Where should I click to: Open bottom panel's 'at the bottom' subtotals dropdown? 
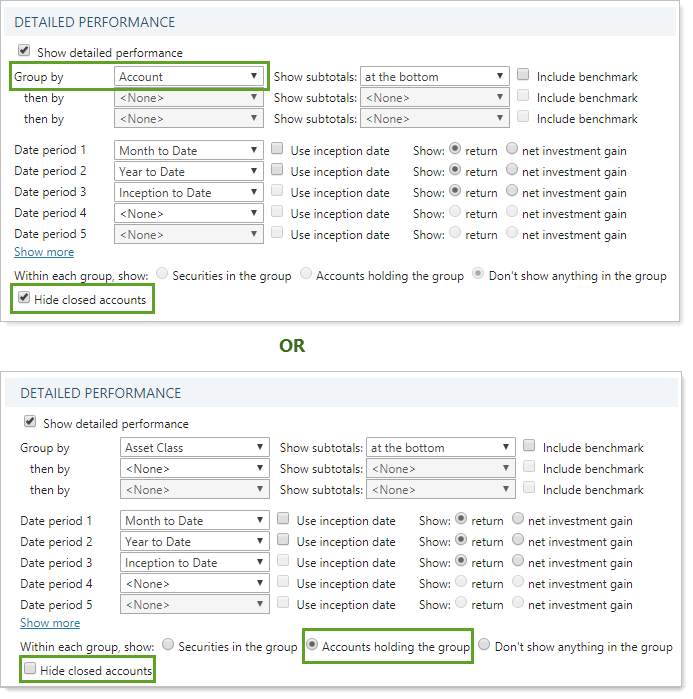pyautogui.click(x=441, y=448)
